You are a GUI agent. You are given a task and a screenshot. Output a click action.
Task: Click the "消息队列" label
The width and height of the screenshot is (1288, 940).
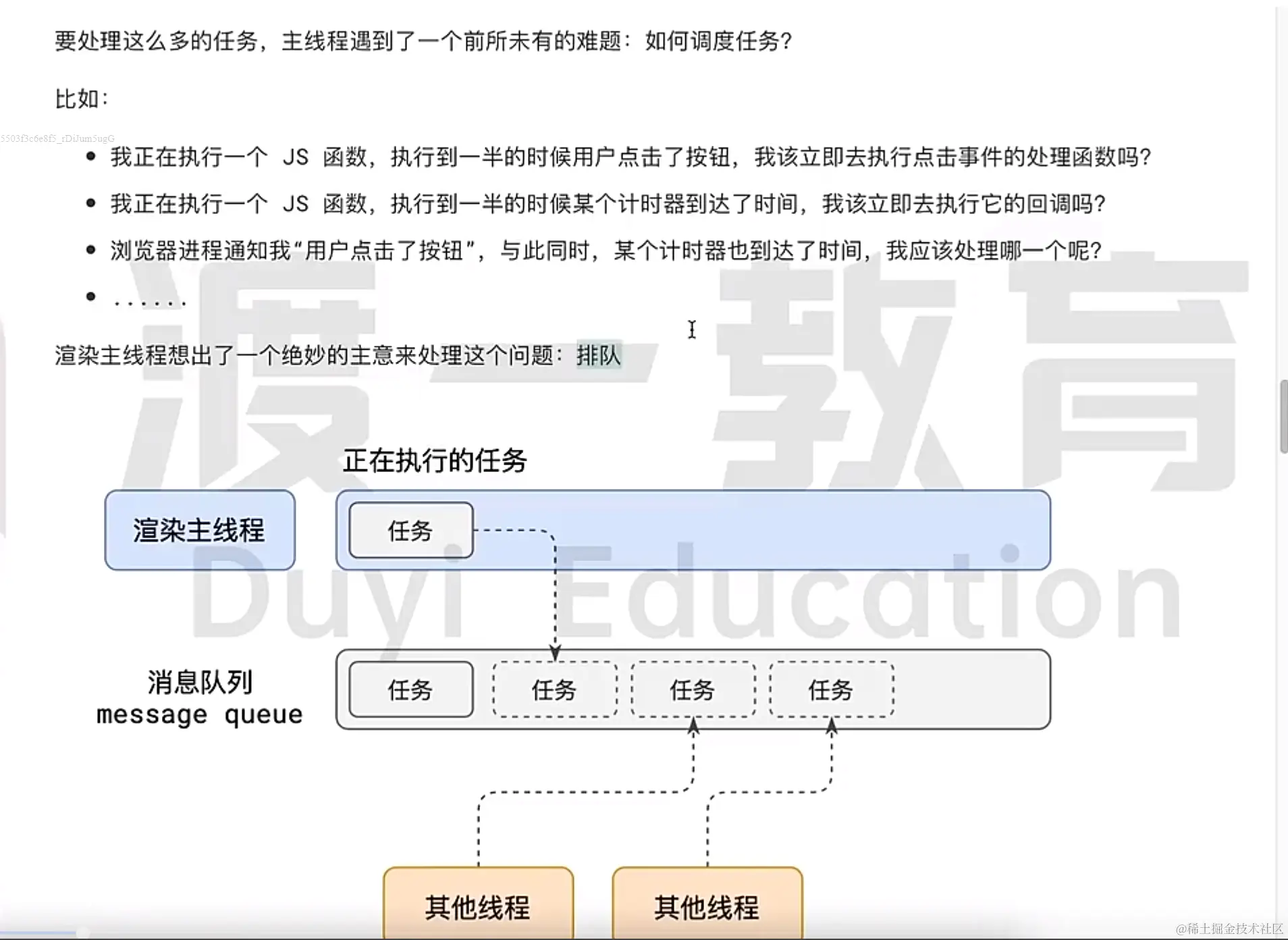click(200, 682)
